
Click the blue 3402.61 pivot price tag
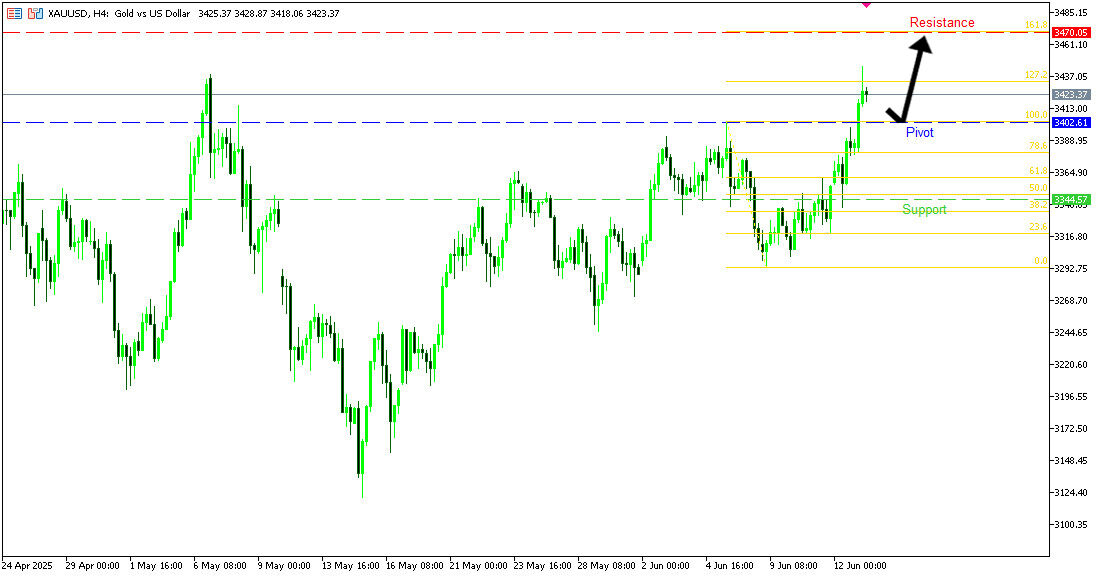click(x=1070, y=122)
